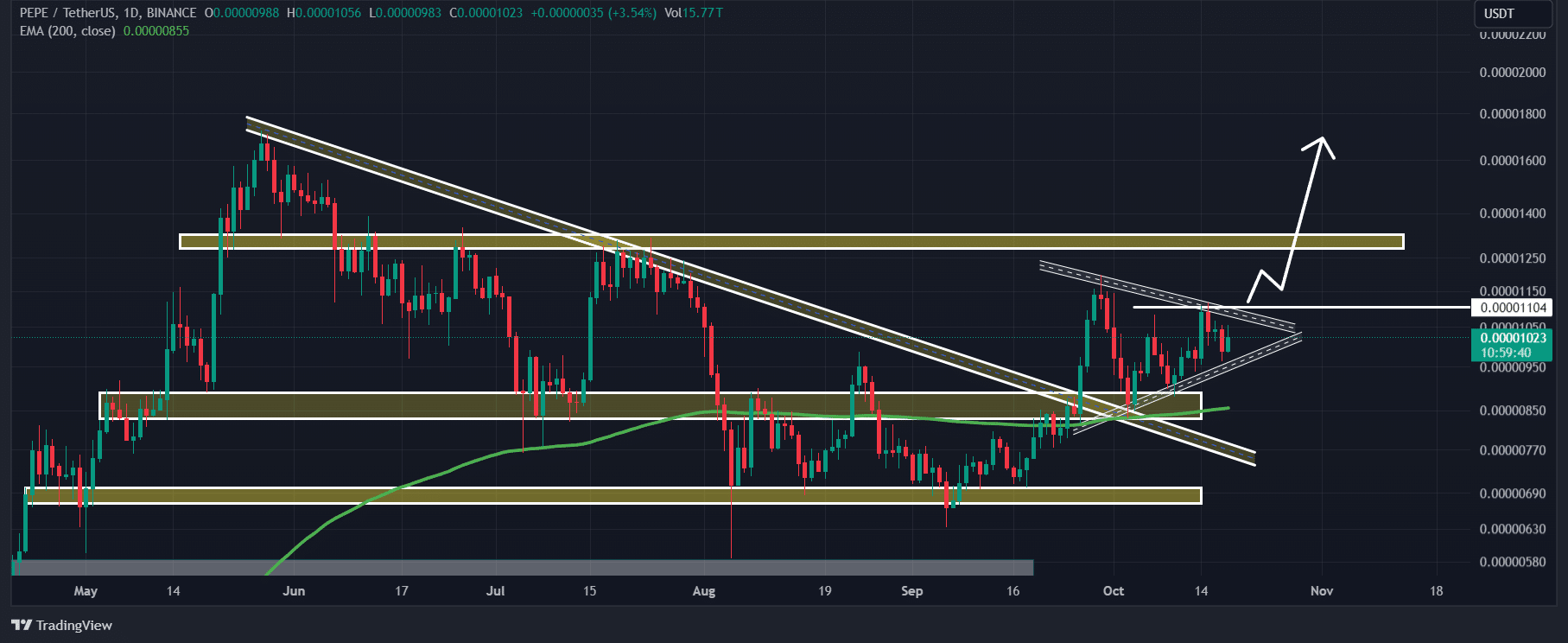Click the current price label 0.00001023
The height and width of the screenshot is (643, 1568).
[1514, 338]
